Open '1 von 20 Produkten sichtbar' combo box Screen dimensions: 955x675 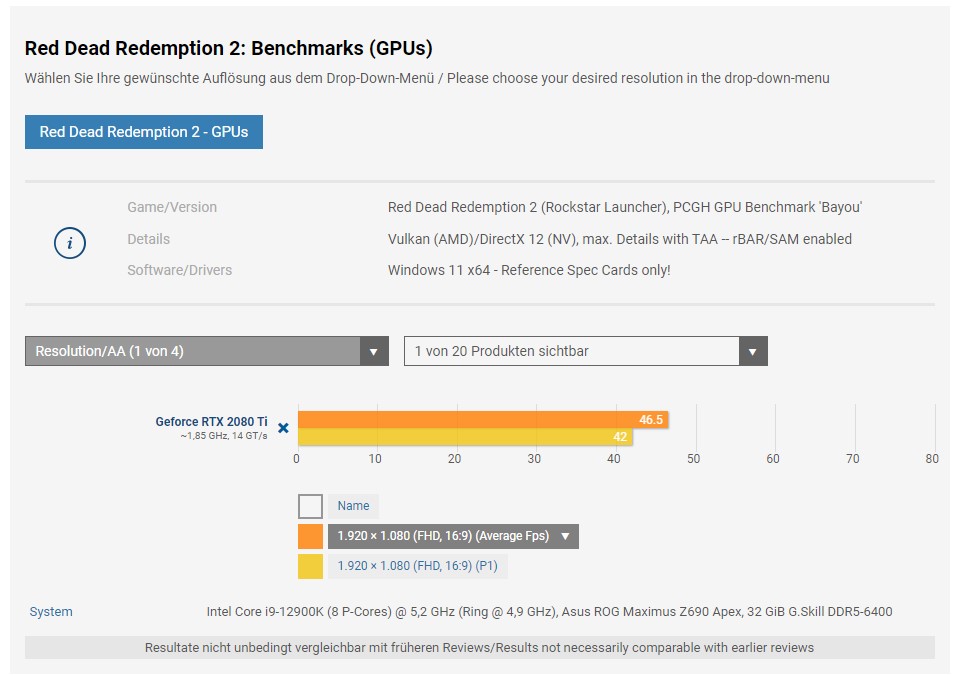585,352
